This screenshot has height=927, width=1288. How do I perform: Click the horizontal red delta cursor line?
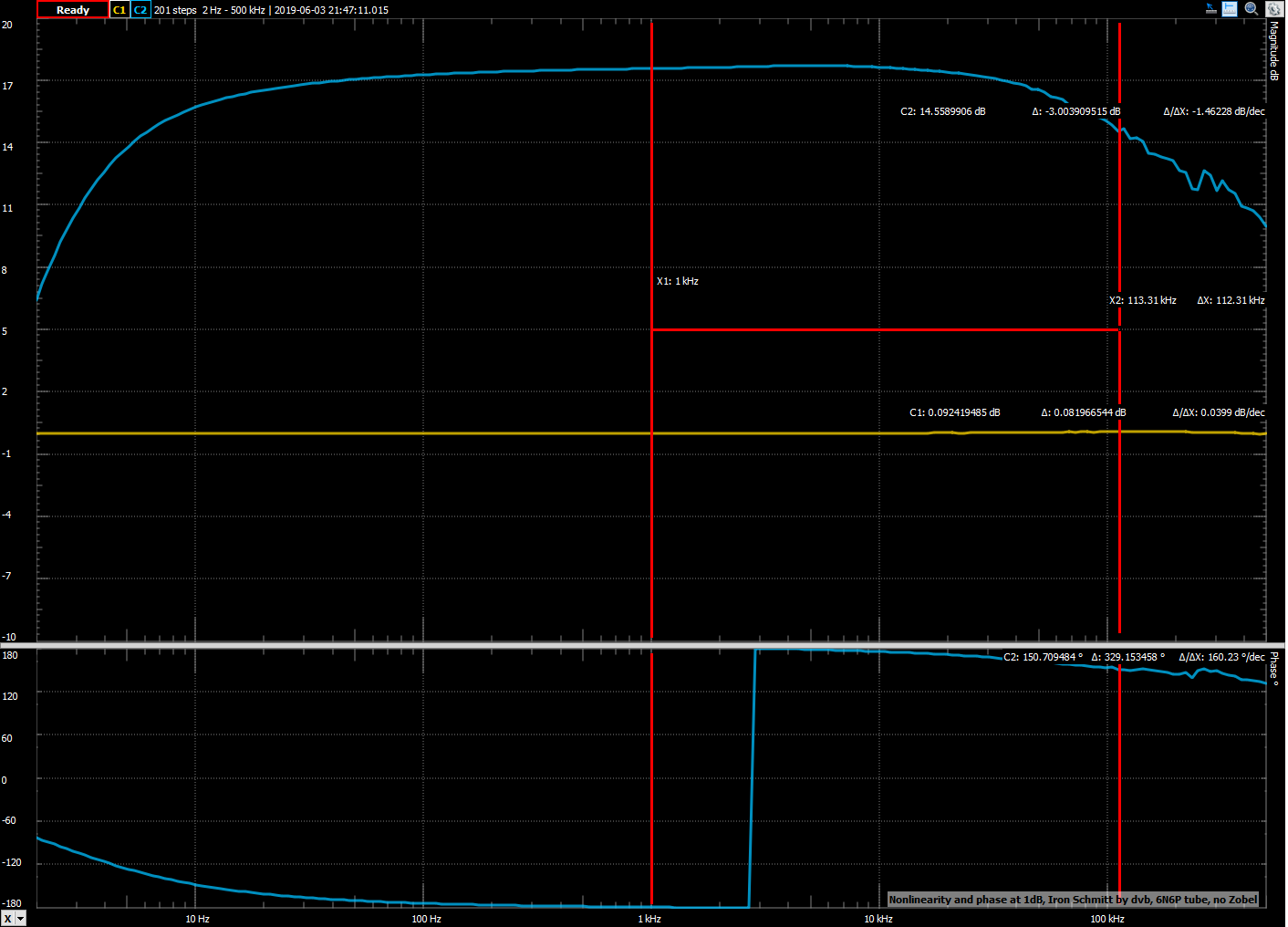coord(886,329)
